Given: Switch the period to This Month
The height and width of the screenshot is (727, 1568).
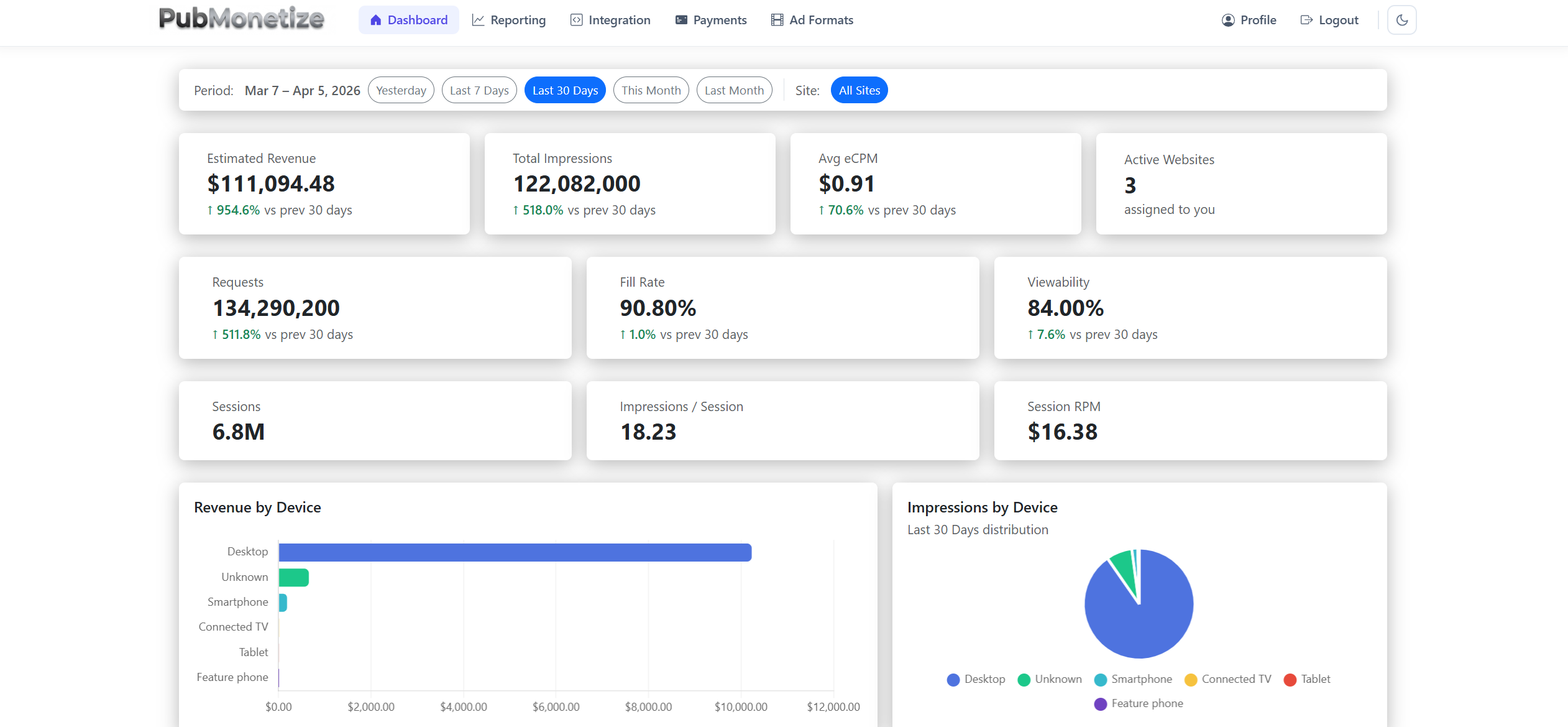Looking at the screenshot, I should (x=651, y=90).
